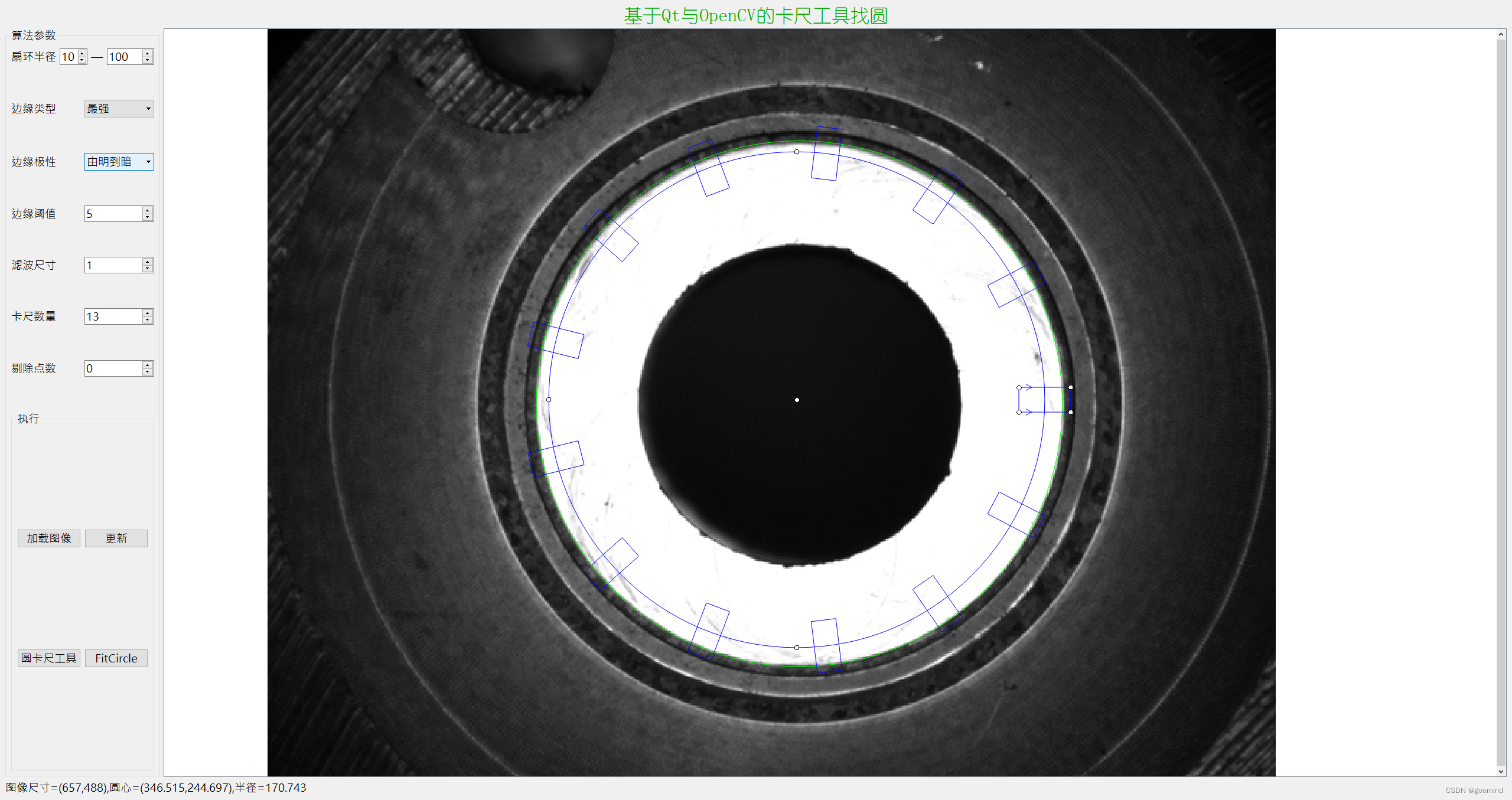Click the bottom handle of the blue circle
1512x800 pixels.
[x=797, y=648]
